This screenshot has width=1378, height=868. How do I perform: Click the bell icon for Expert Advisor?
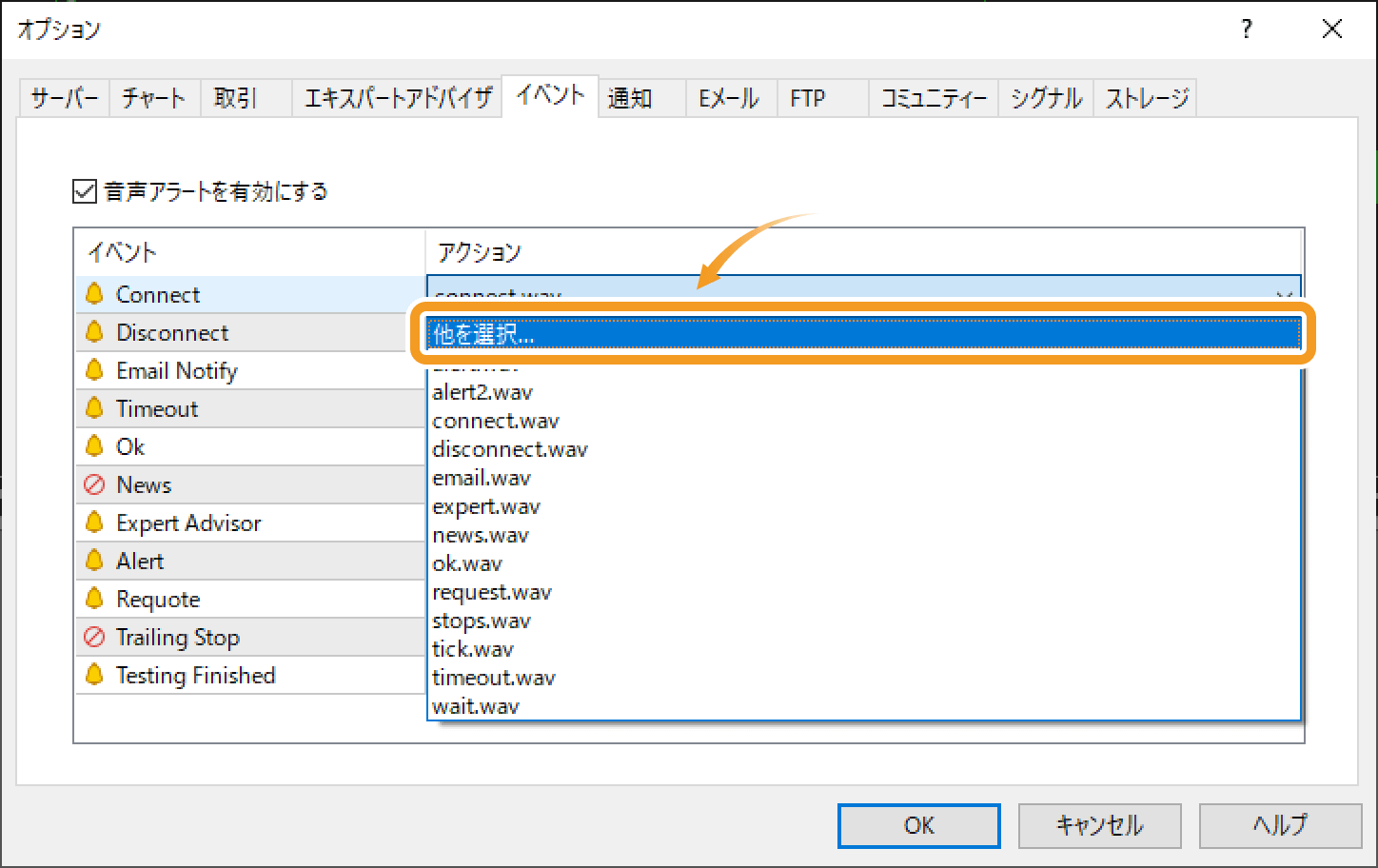click(x=94, y=523)
